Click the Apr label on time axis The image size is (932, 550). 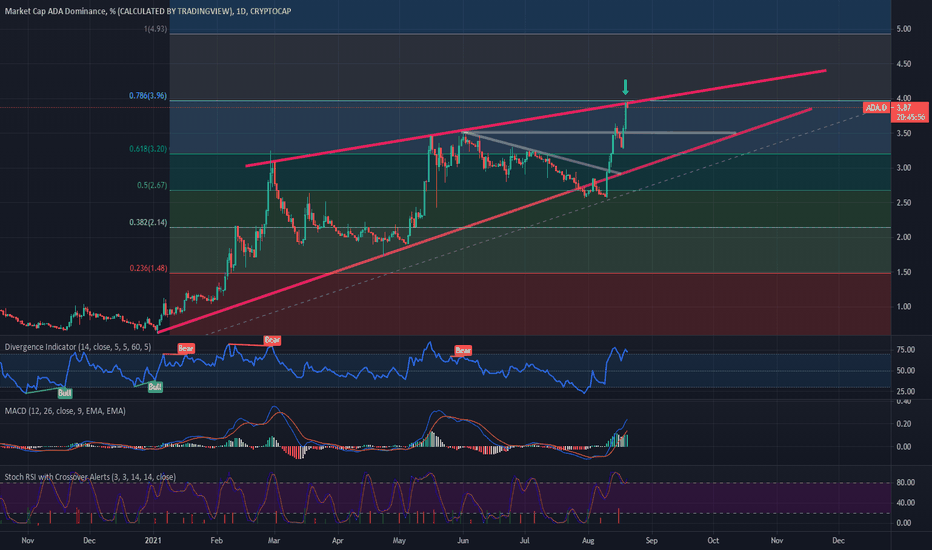pos(338,540)
